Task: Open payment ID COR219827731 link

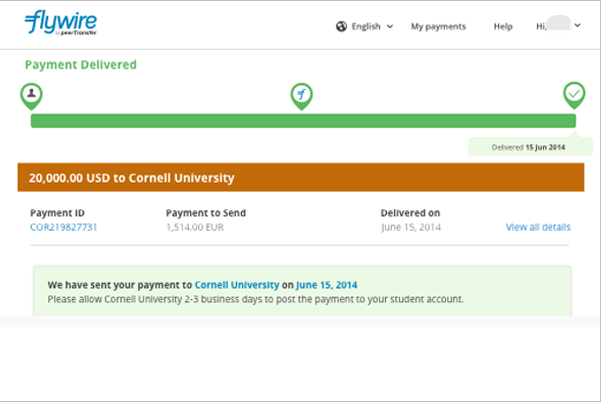Action: coord(64,227)
